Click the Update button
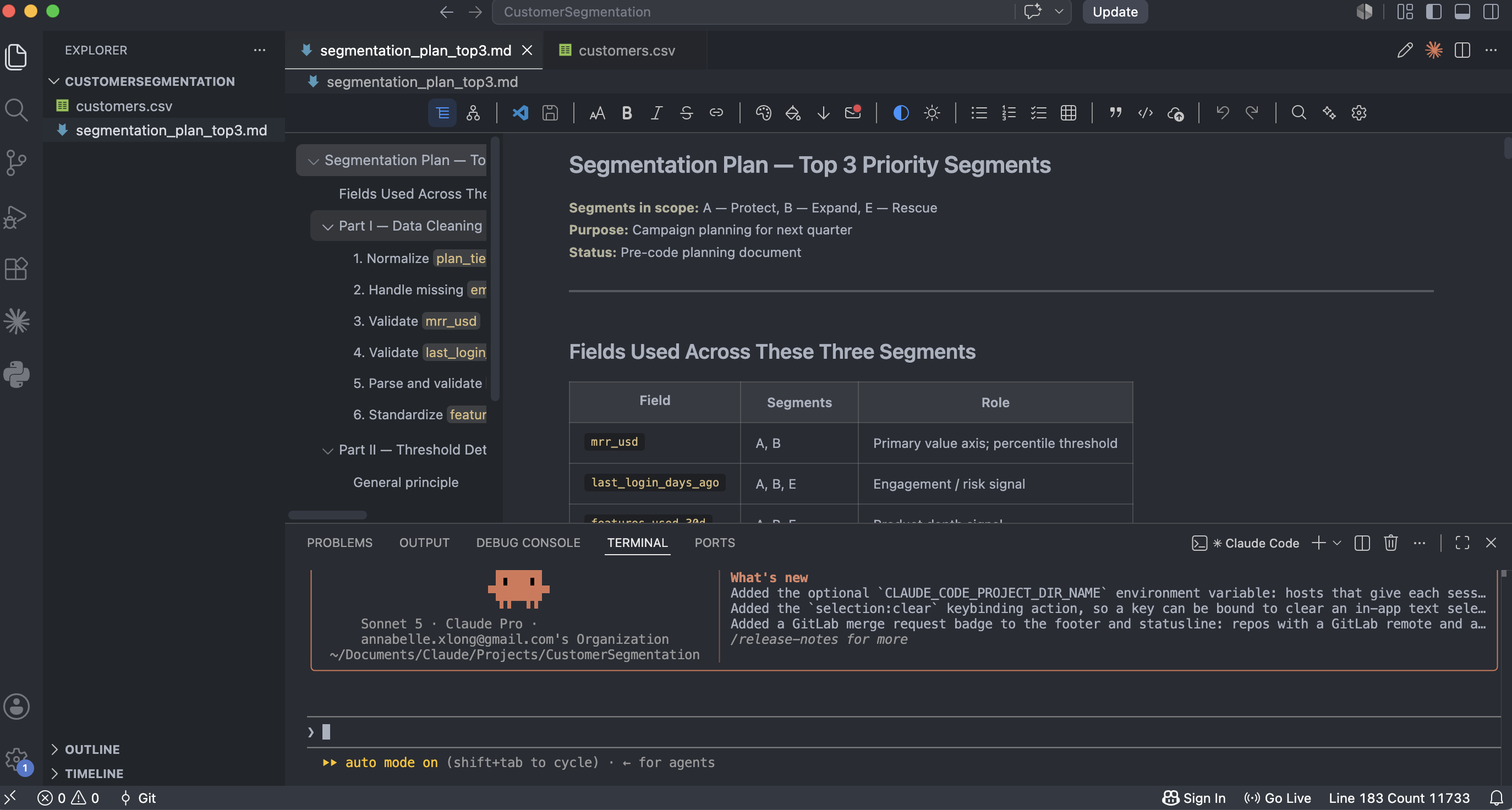 tap(1115, 12)
